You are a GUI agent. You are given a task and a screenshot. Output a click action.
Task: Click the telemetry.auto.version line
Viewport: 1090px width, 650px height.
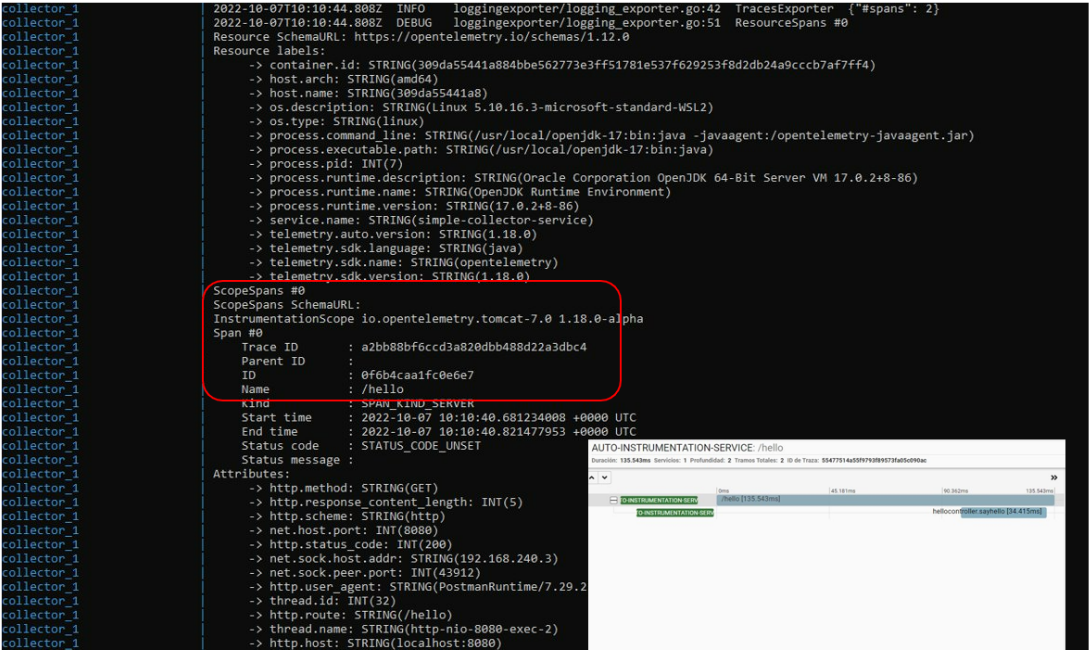click(x=393, y=234)
